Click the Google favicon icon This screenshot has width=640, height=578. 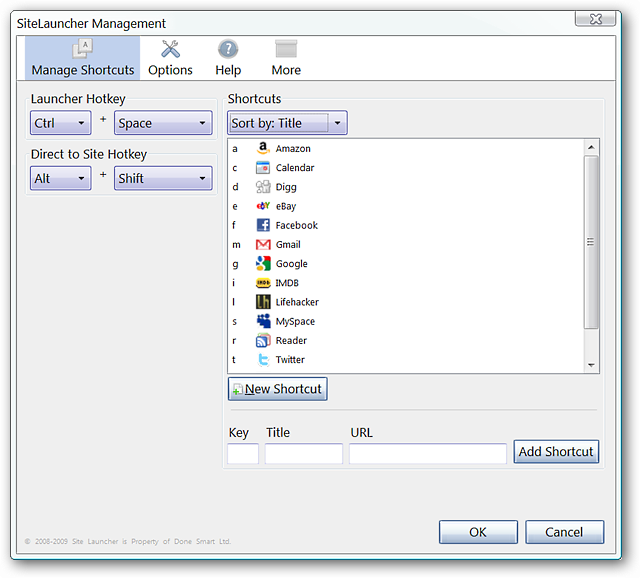263,263
